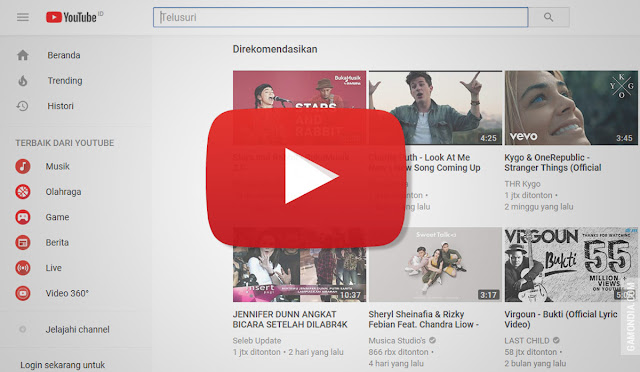Click the Trending flame icon
640x372 pixels.
pyautogui.click(x=23, y=81)
